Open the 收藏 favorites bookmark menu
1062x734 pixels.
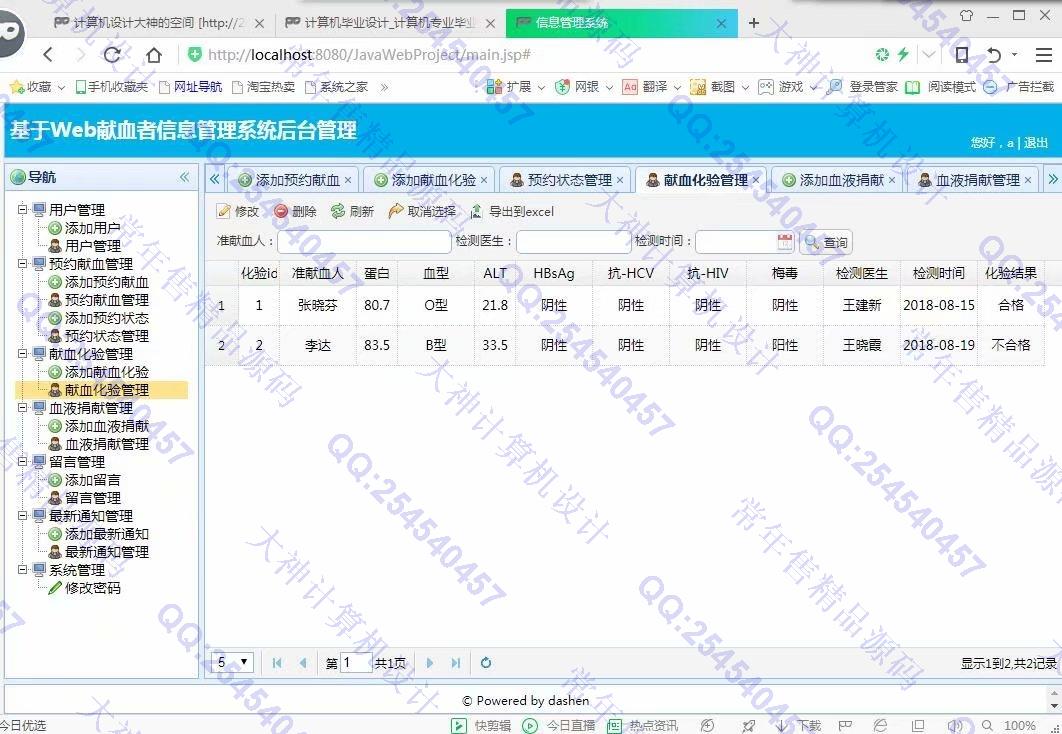coord(37,87)
